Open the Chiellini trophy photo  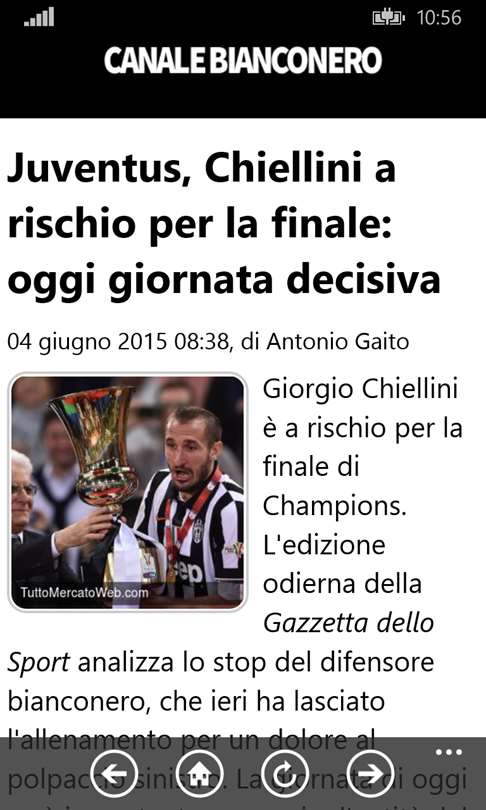pos(128,492)
